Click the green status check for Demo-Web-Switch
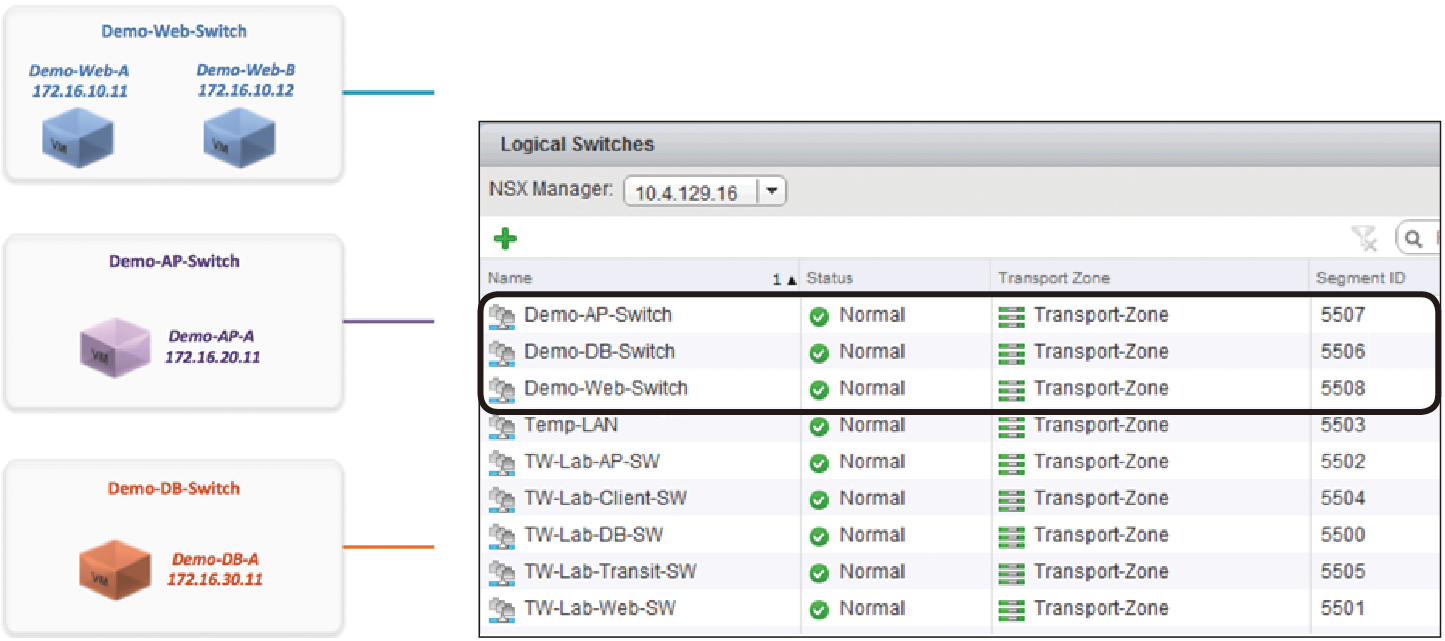The image size is (1445, 641). click(x=819, y=390)
